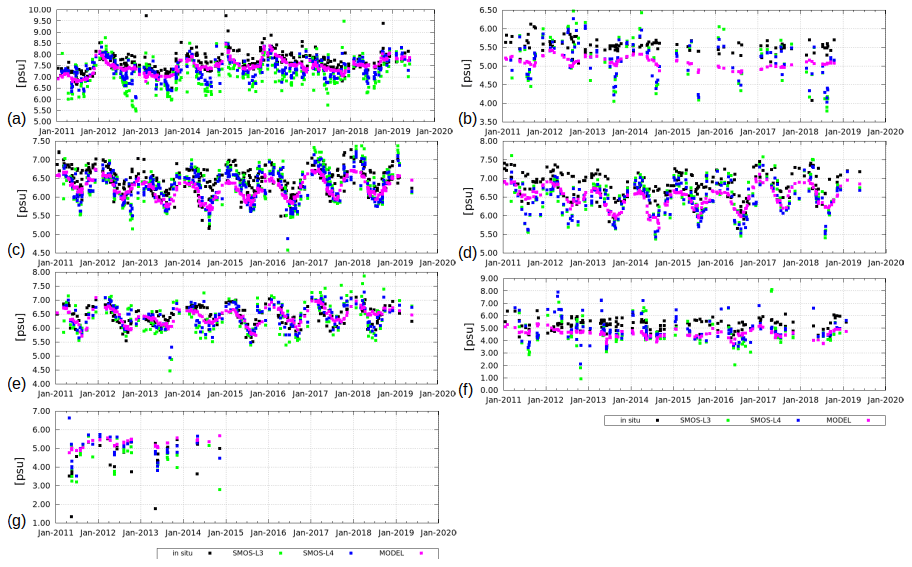Image resolution: width=912 pixels, height=567 pixels.
Task: Click the 6.50 y-axis tick in panel (b)
Action: tap(487, 10)
